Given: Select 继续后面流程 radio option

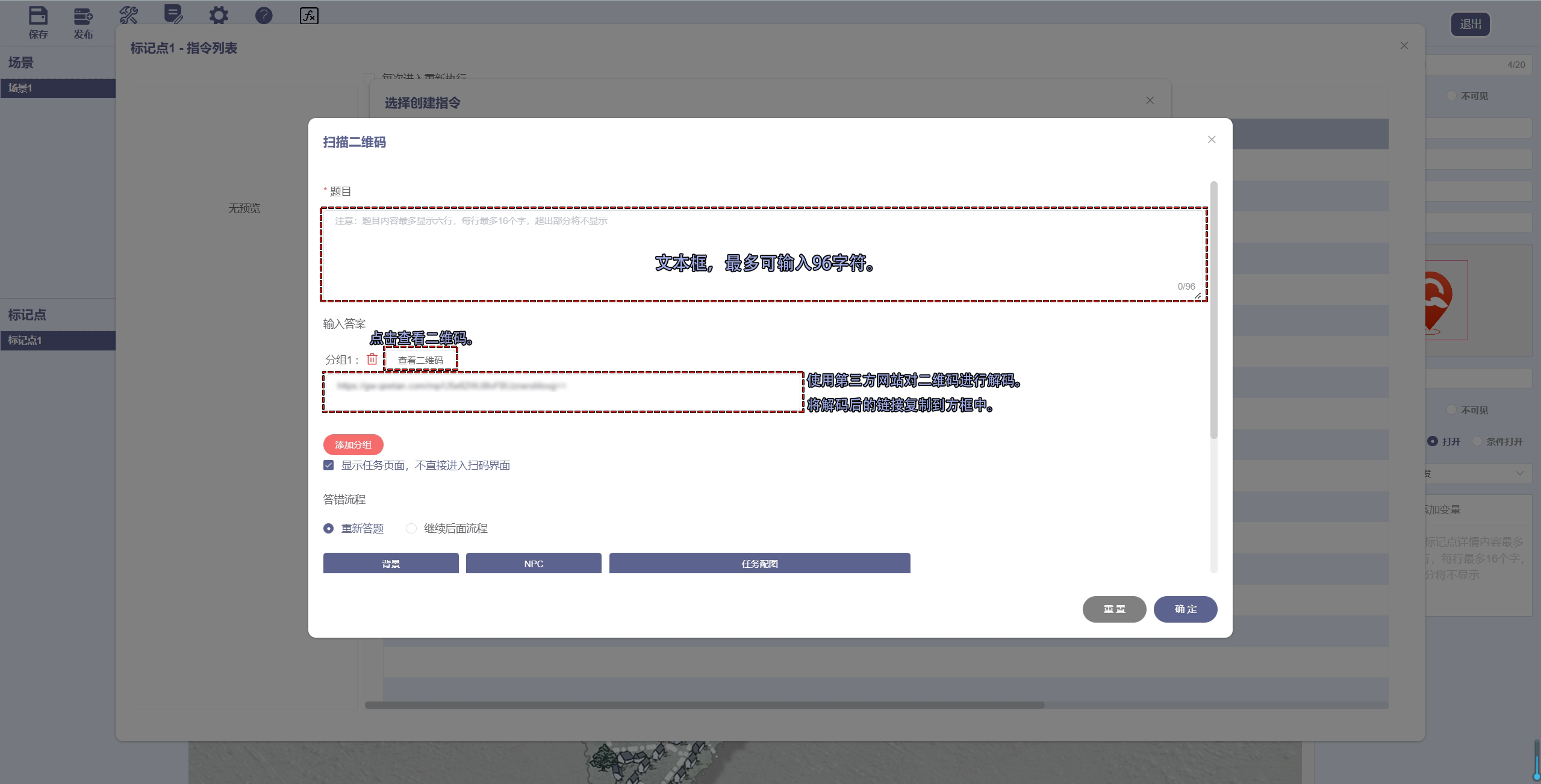Looking at the screenshot, I should [x=411, y=529].
